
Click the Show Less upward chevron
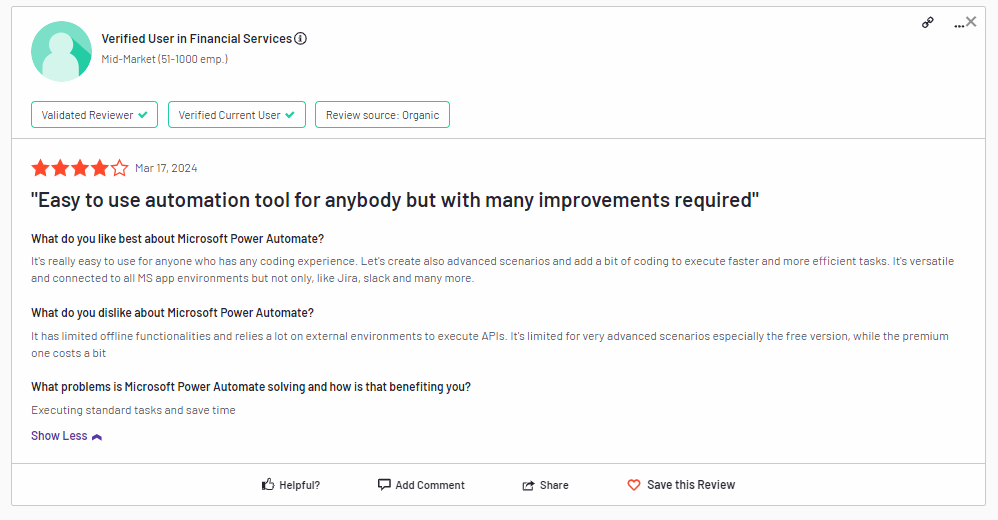(97, 437)
